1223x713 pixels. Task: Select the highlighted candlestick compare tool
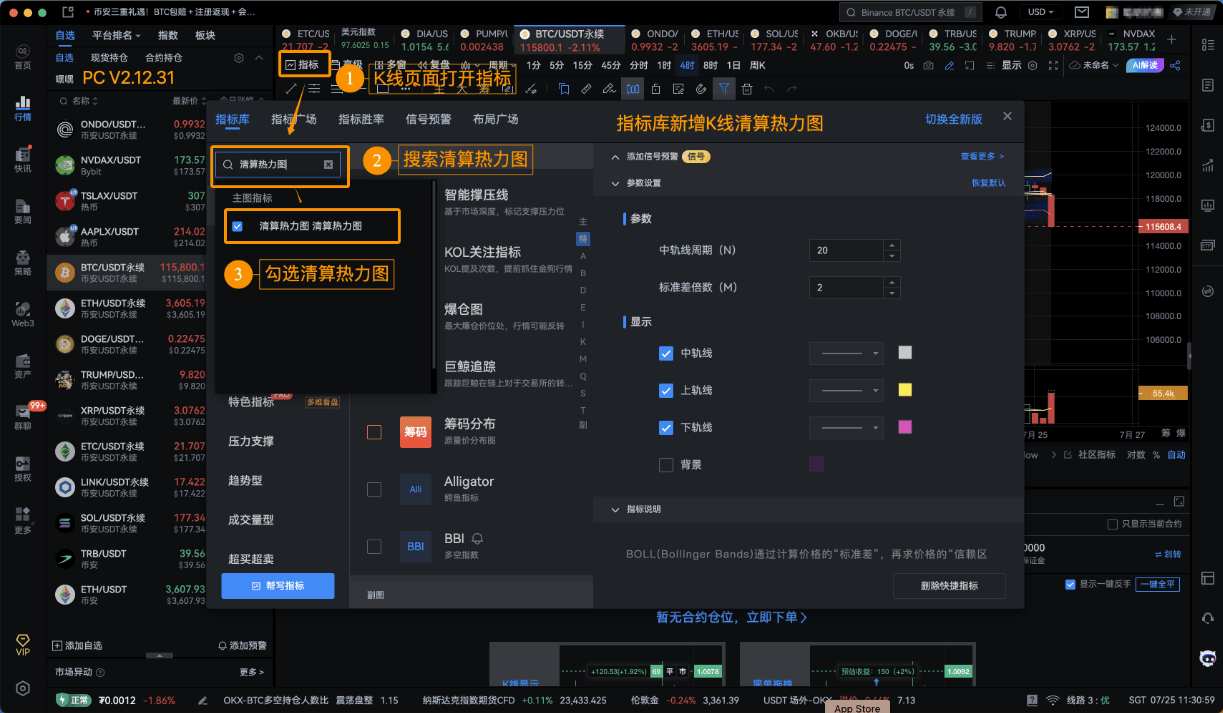pyautogui.click(x=633, y=88)
